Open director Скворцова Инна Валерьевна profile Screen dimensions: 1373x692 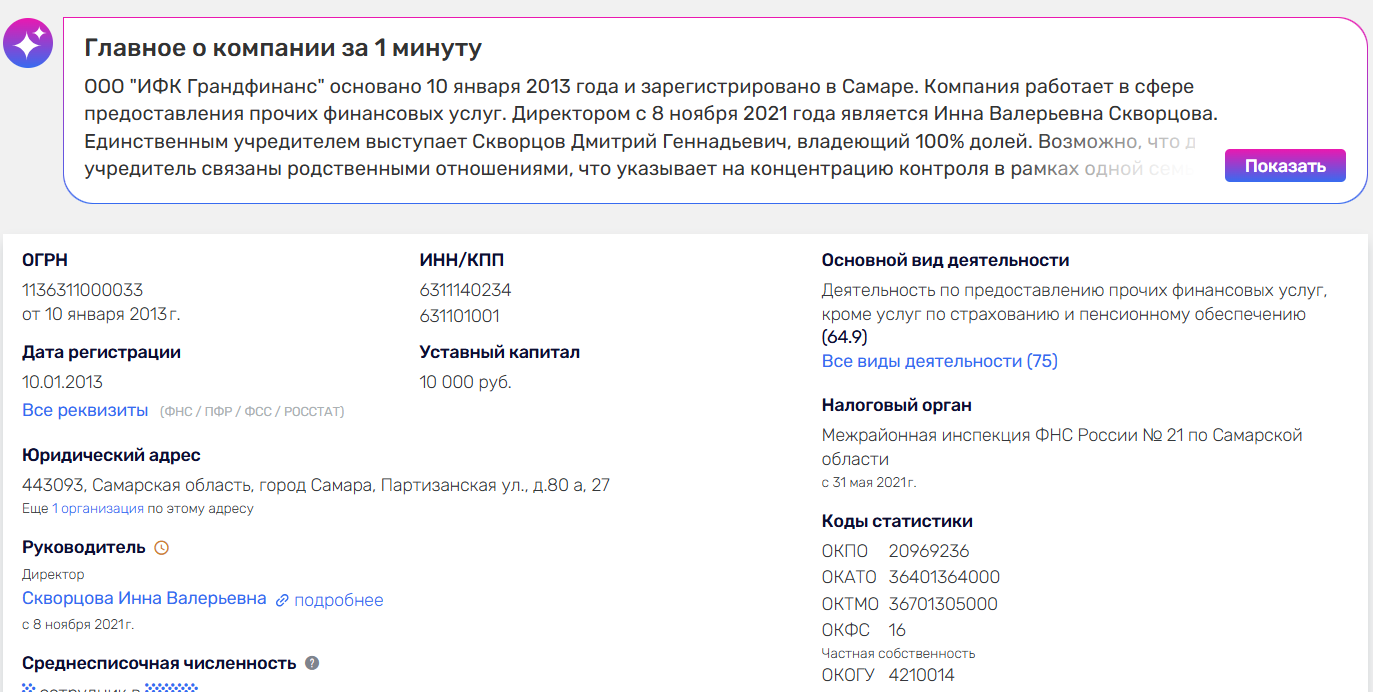tap(144, 598)
